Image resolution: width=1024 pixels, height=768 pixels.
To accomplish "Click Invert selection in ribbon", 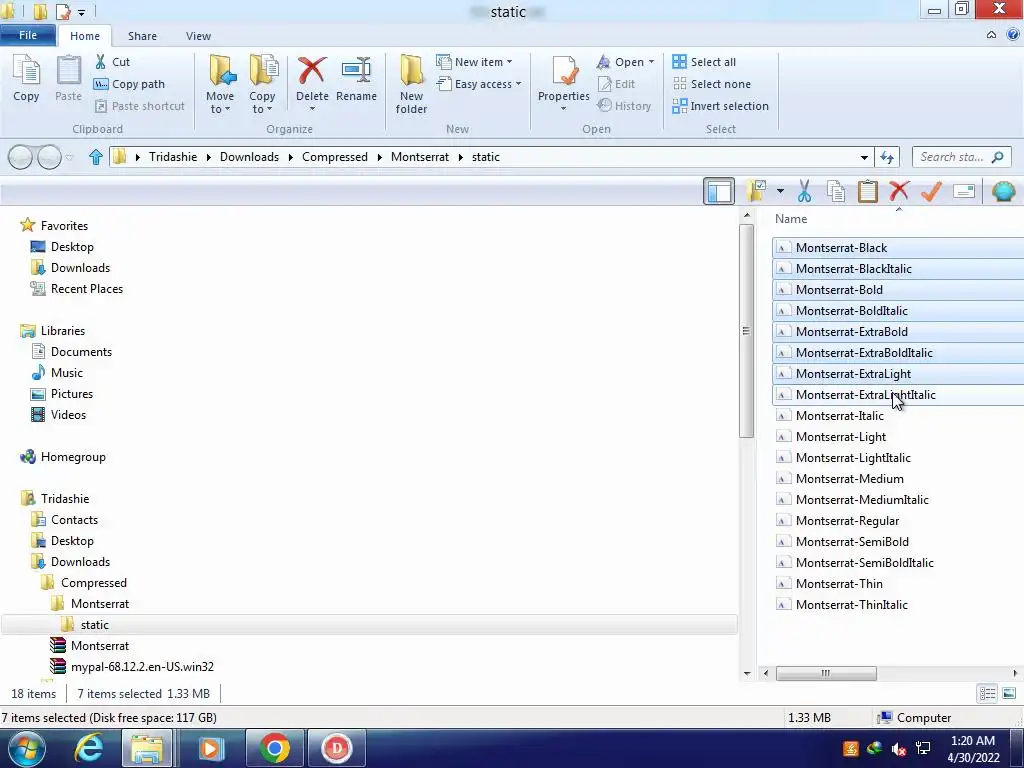I will tap(720, 106).
